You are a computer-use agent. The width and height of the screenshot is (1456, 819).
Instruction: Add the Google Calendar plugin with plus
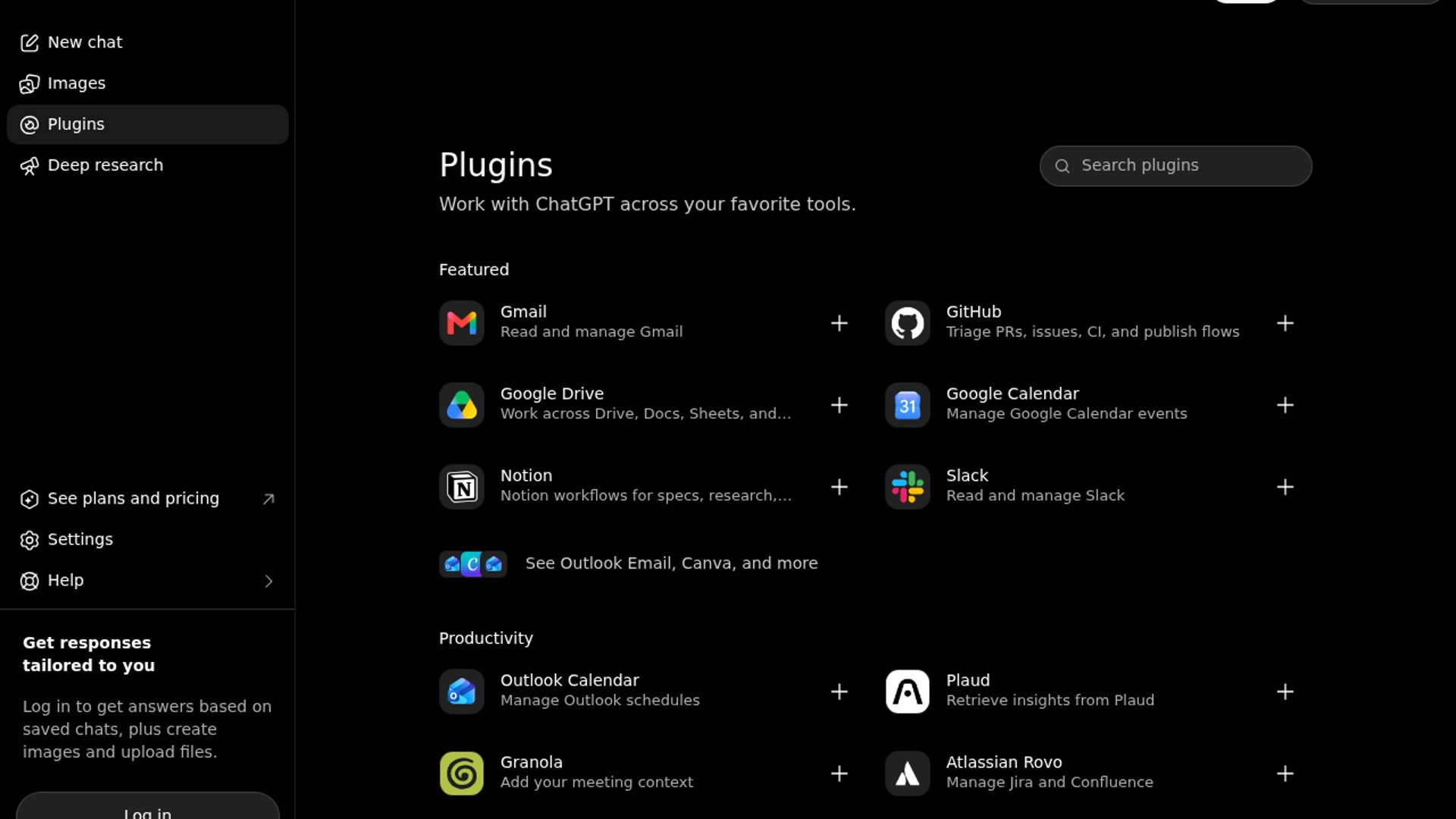point(1285,405)
